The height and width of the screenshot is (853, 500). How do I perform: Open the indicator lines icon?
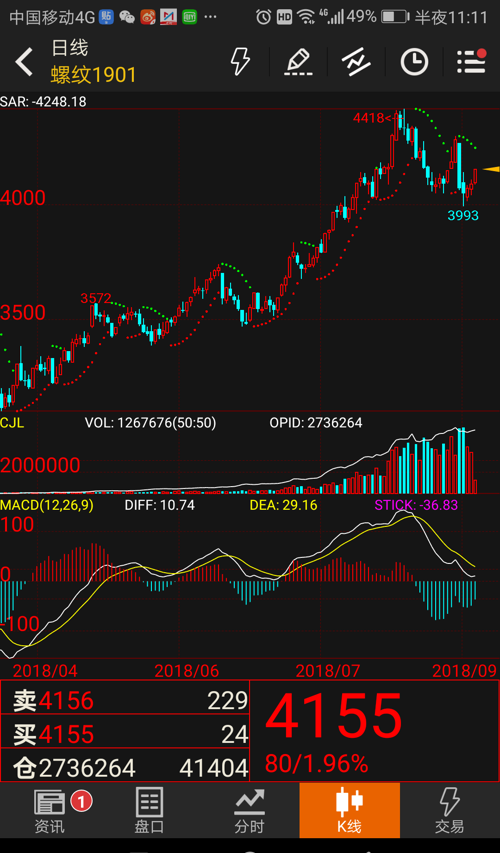click(x=356, y=62)
